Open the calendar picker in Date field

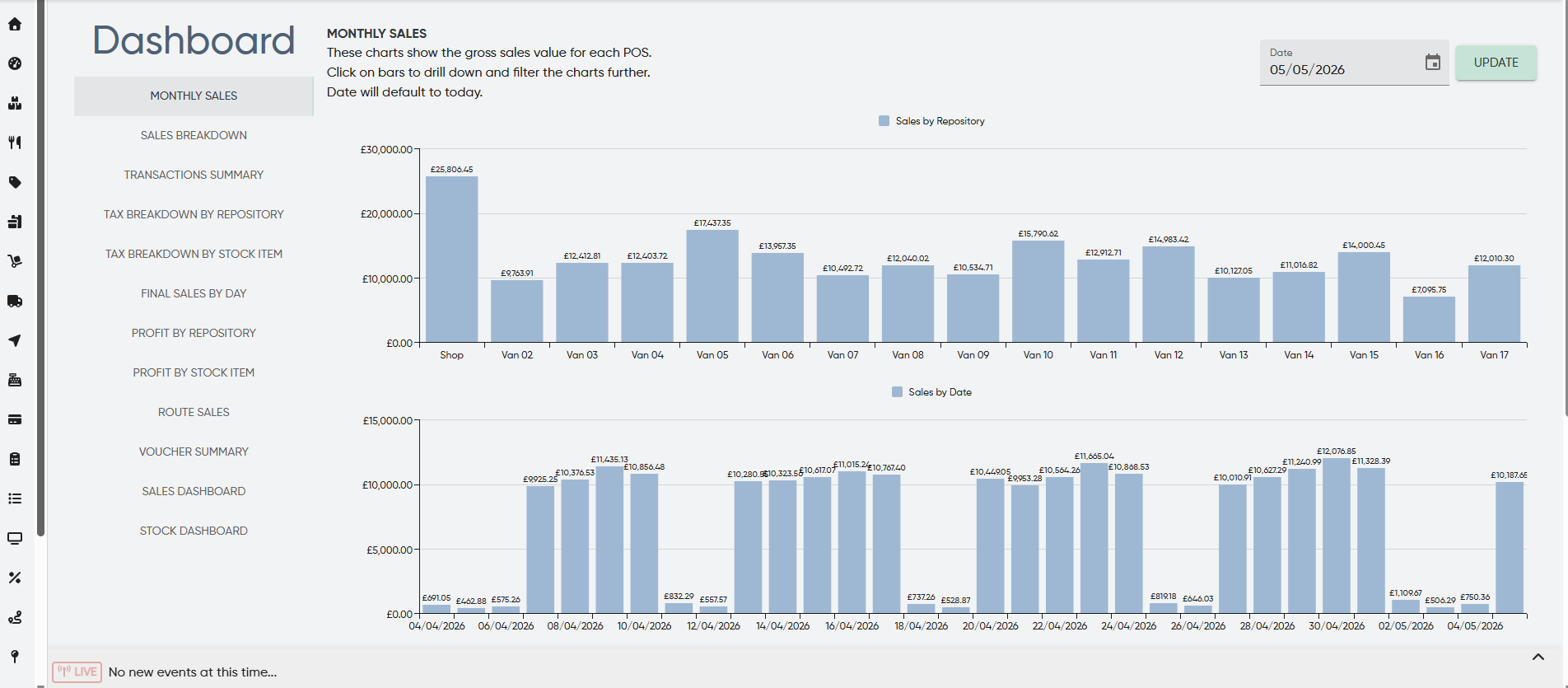pyautogui.click(x=1433, y=63)
